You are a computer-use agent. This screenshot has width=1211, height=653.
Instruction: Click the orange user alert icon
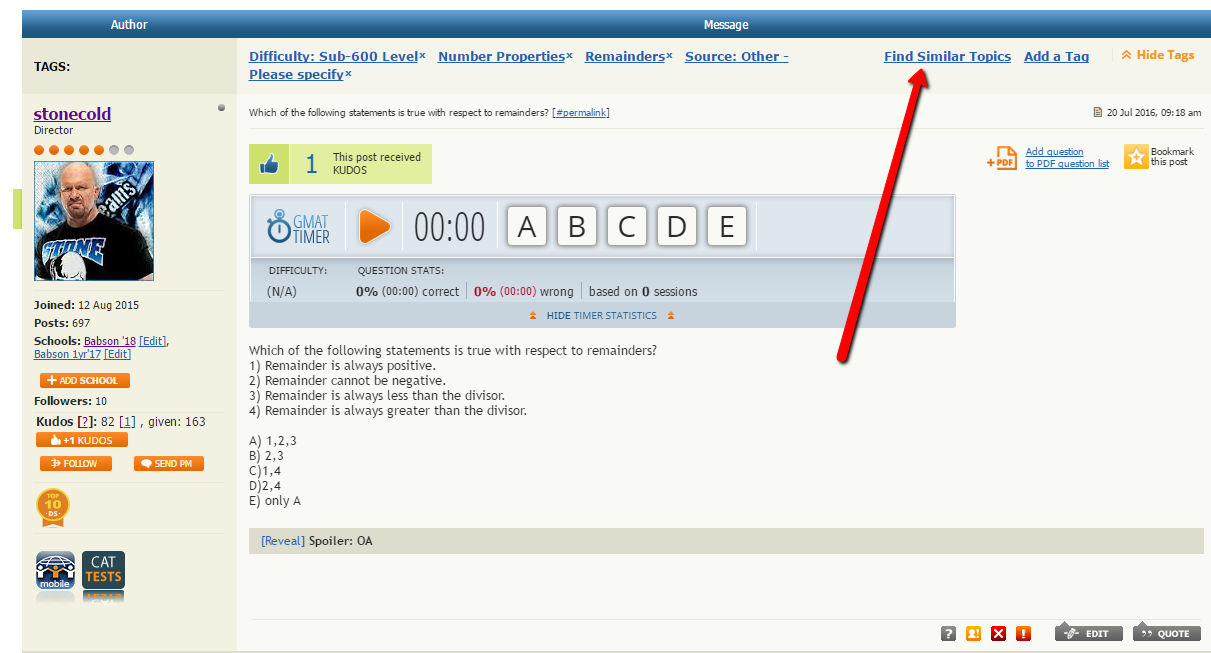[x=973, y=633]
